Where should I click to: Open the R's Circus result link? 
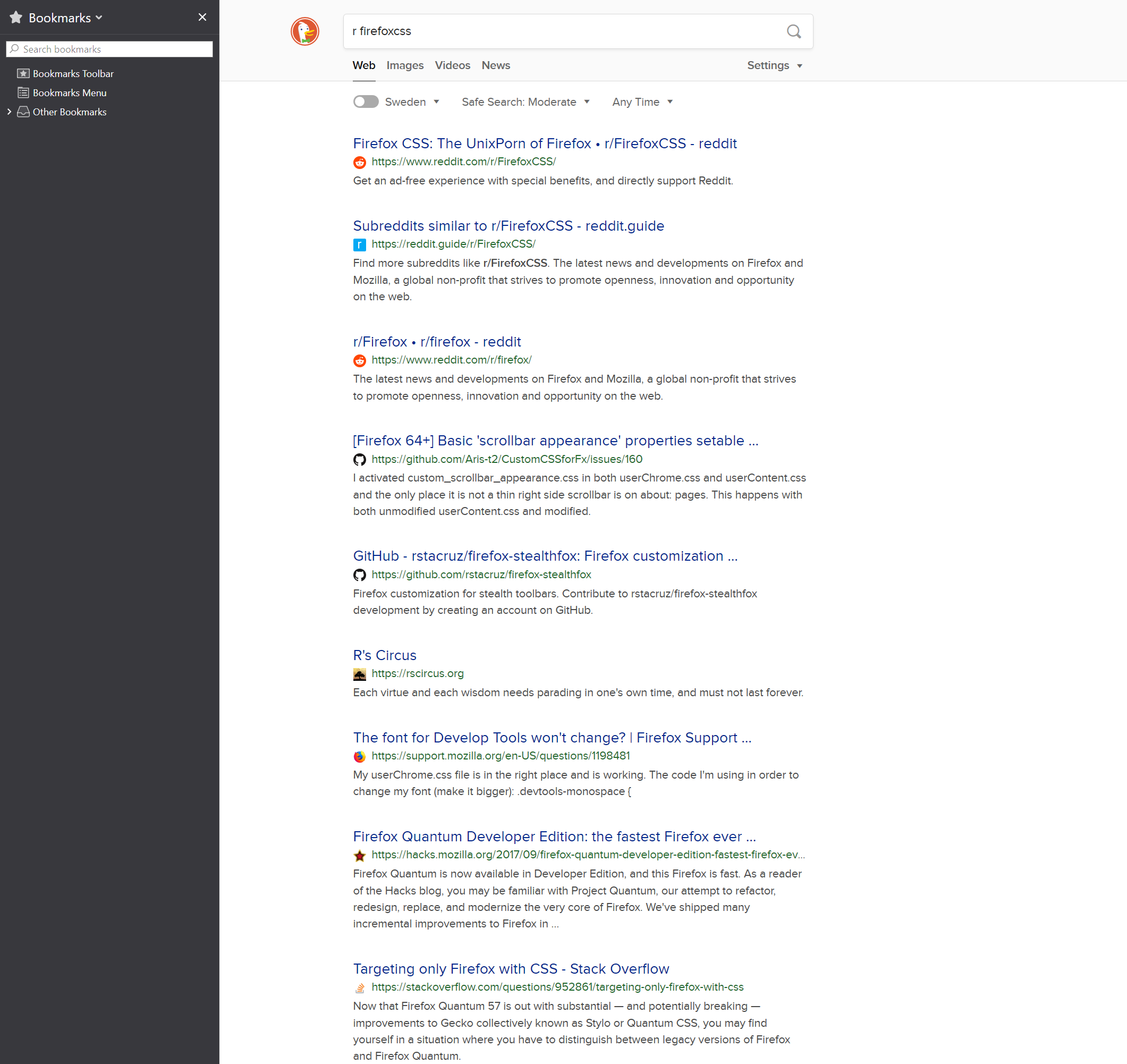coord(384,655)
